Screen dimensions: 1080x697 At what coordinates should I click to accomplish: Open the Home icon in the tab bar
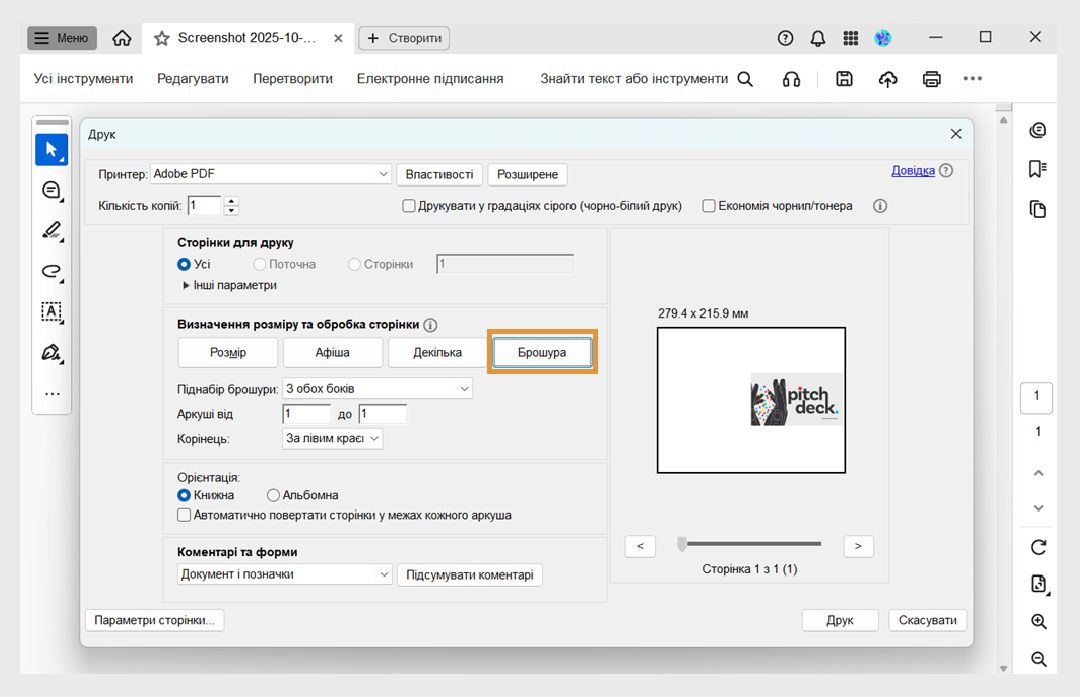tap(122, 38)
